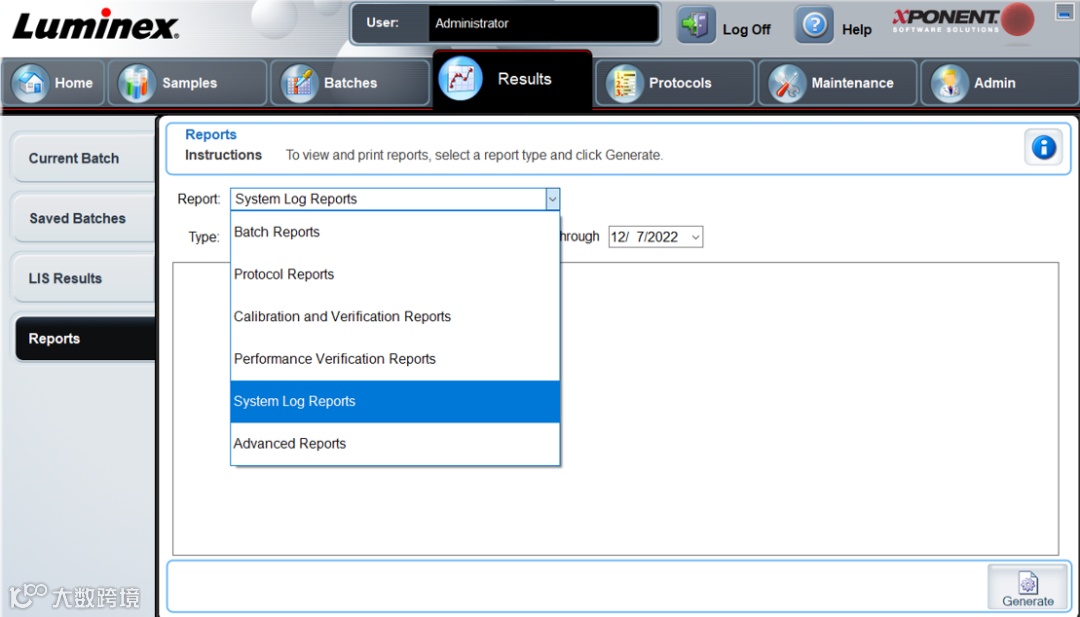Minimize the xPONENT window
Viewport: 1080px width, 617px height.
pos(1065,10)
